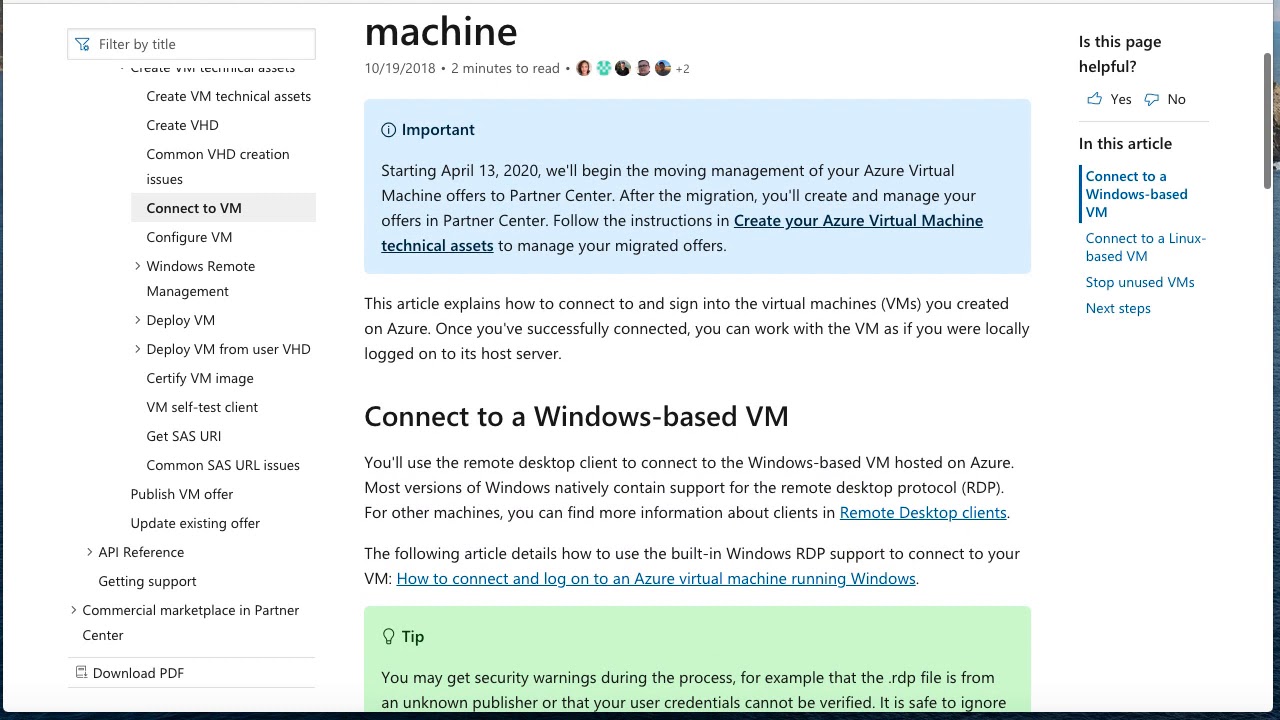Expand the Deploy VM tree node

pyautogui.click(x=137, y=320)
